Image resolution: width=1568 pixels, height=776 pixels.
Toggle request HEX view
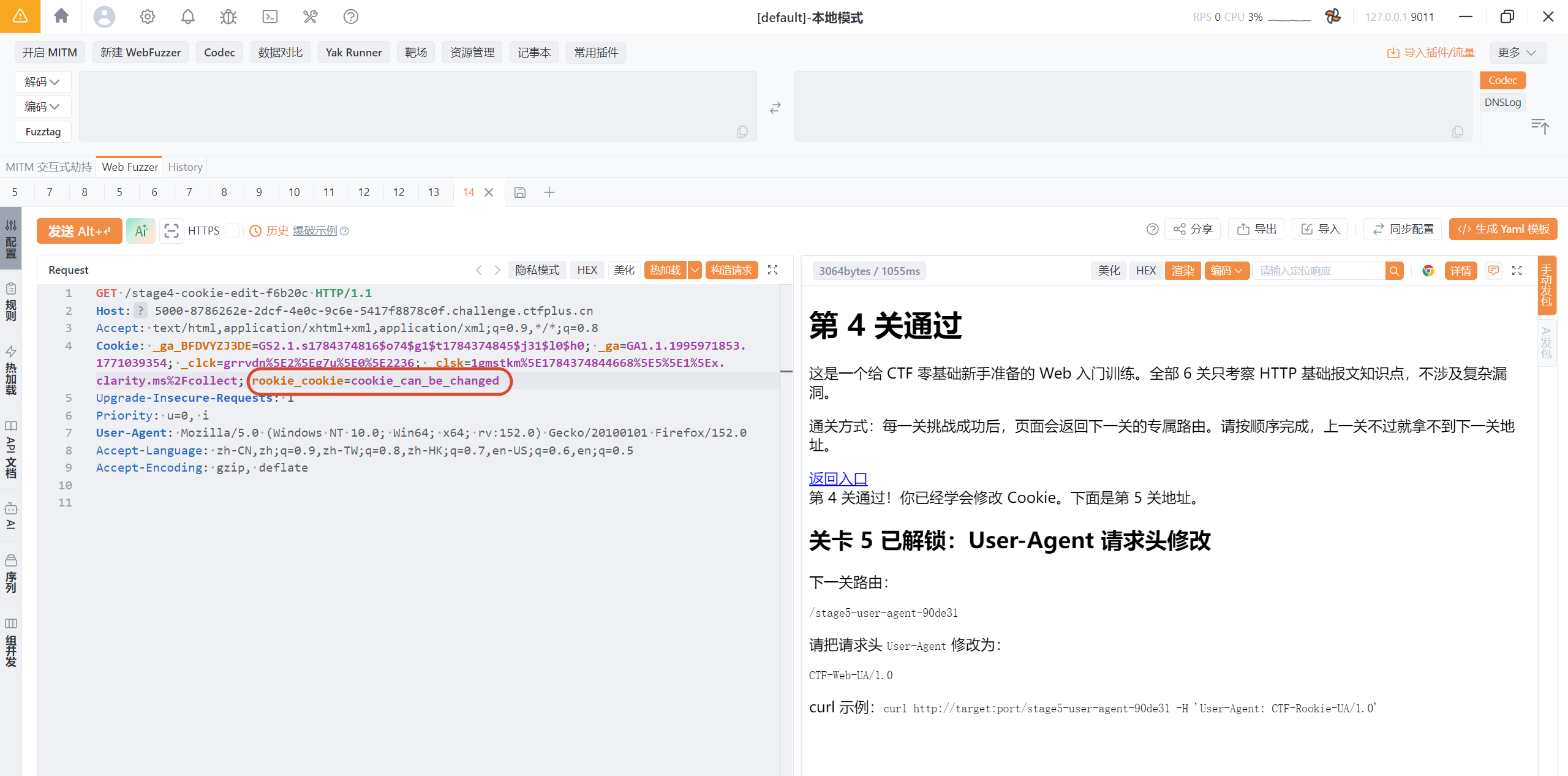(x=587, y=270)
